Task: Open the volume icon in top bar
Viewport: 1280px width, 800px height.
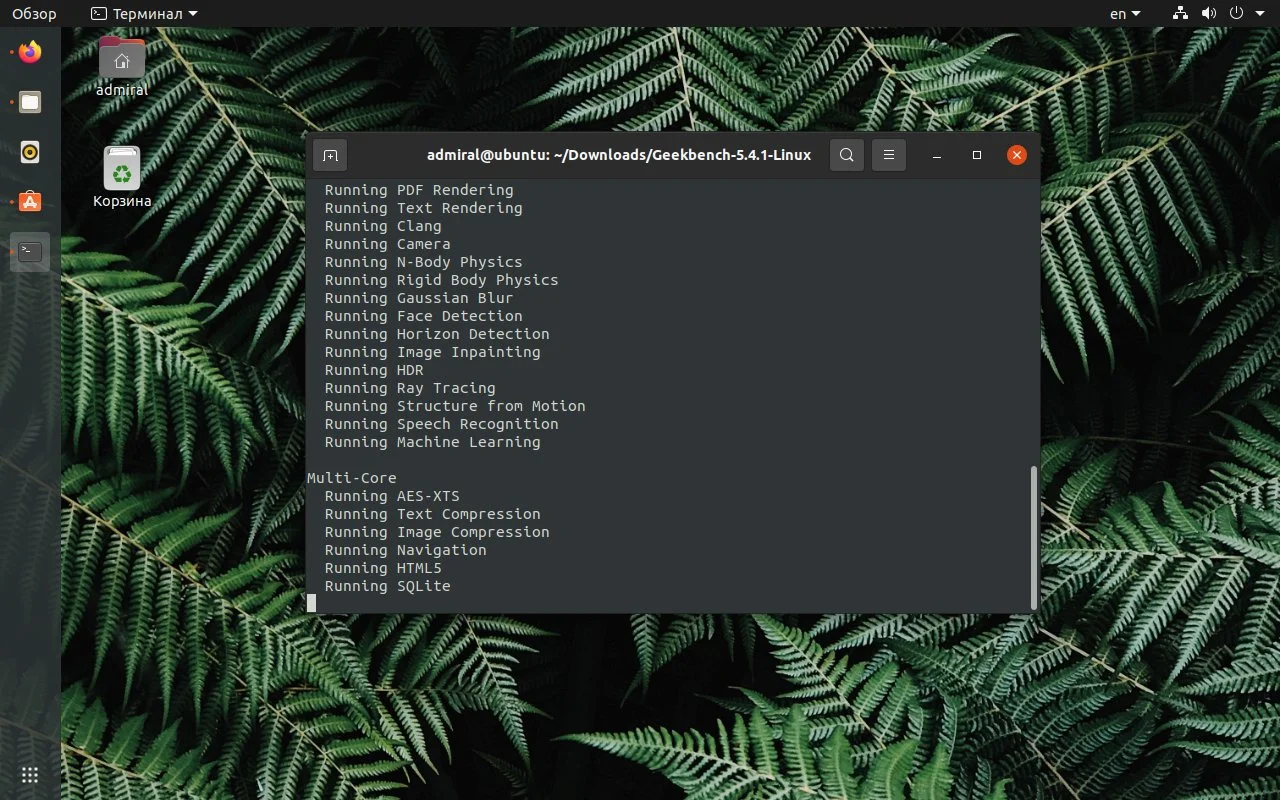Action: [x=1208, y=14]
